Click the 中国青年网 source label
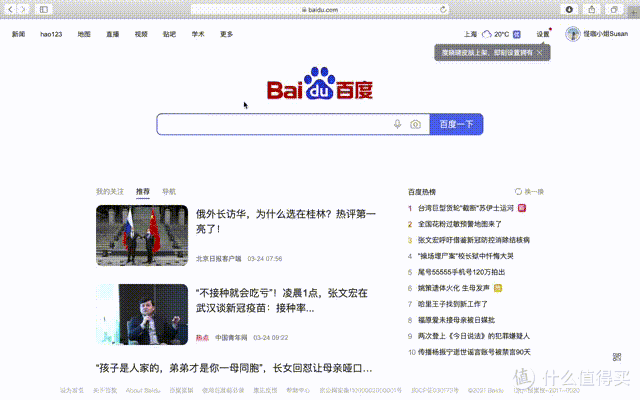640x400 pixels. coord(231,338)
